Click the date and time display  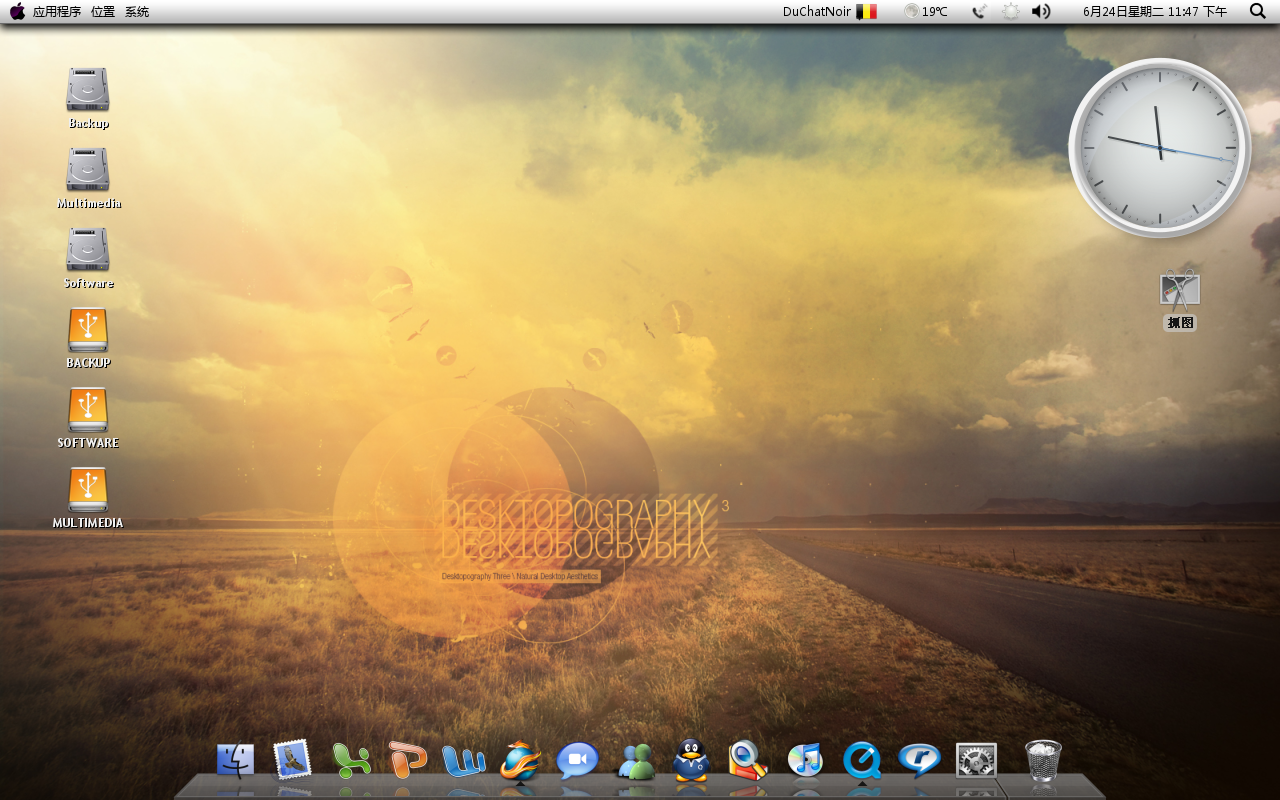(x=1155, y=12)
